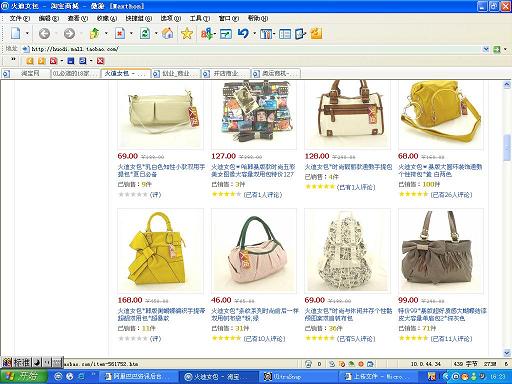Open the 编辑(E) menu
The height and width of the screenshot is (384, 512).
click(49, 18)
